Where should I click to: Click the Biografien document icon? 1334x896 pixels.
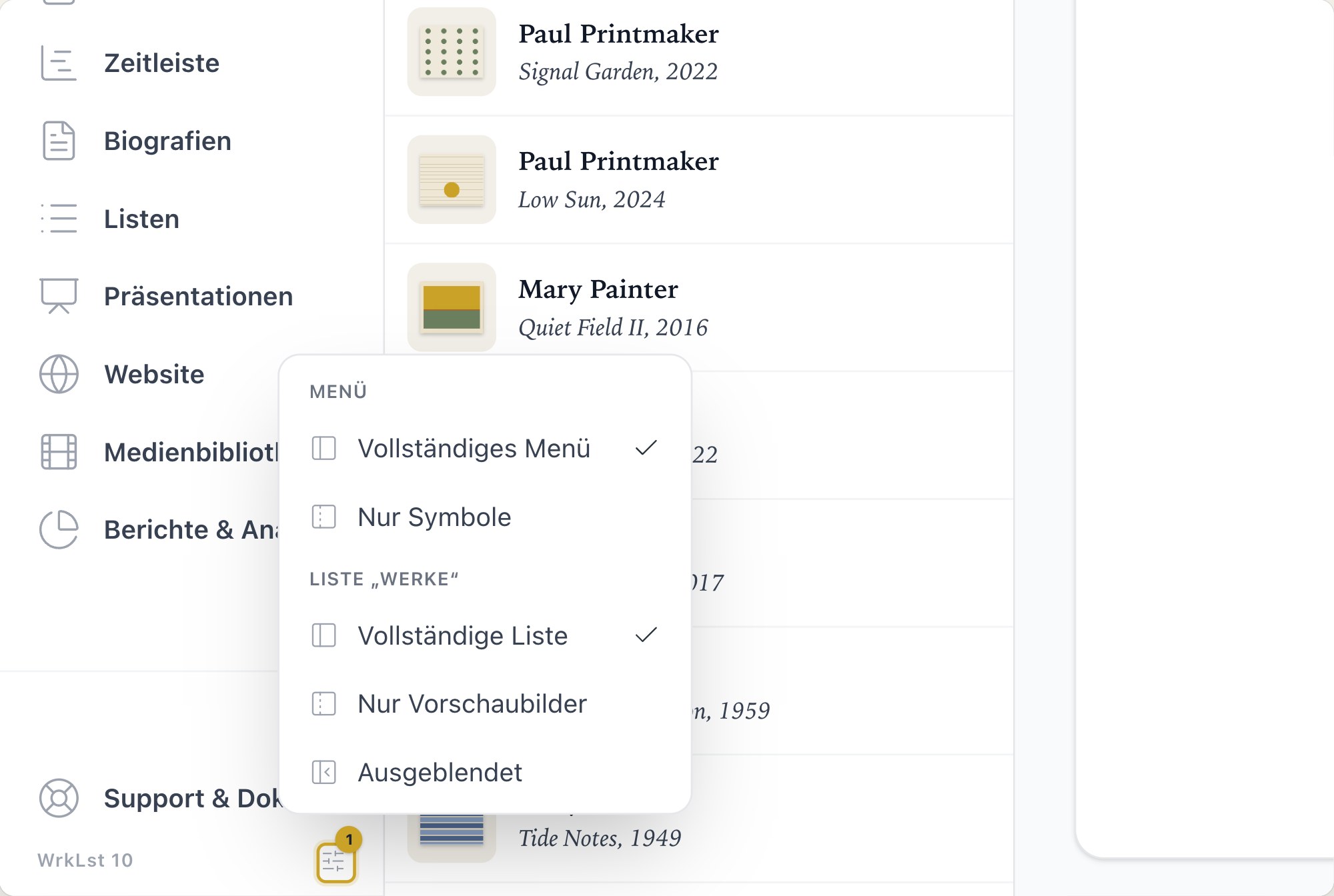[x=59, y=141]
